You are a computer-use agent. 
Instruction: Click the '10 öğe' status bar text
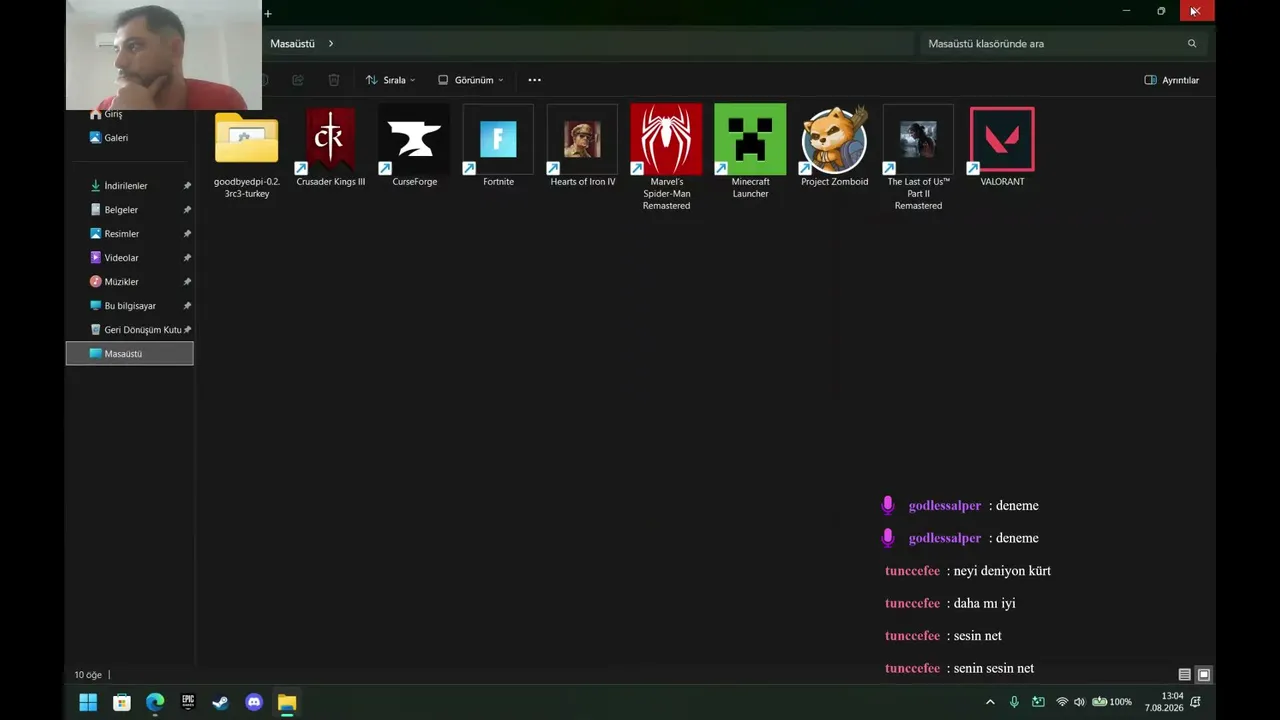point(88,675)
